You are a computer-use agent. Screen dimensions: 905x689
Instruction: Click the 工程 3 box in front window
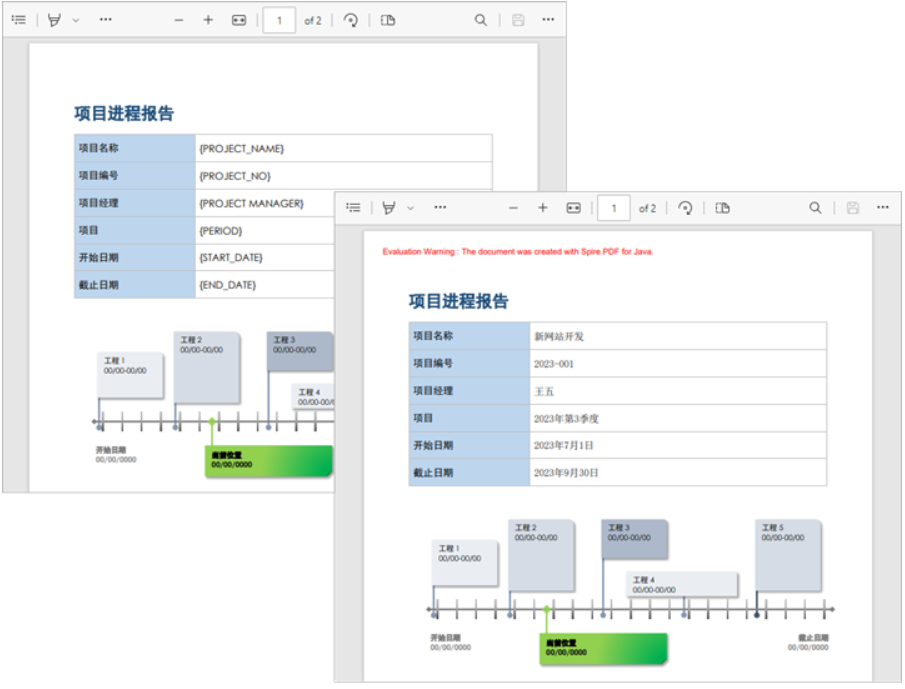(x=635, y=540)
